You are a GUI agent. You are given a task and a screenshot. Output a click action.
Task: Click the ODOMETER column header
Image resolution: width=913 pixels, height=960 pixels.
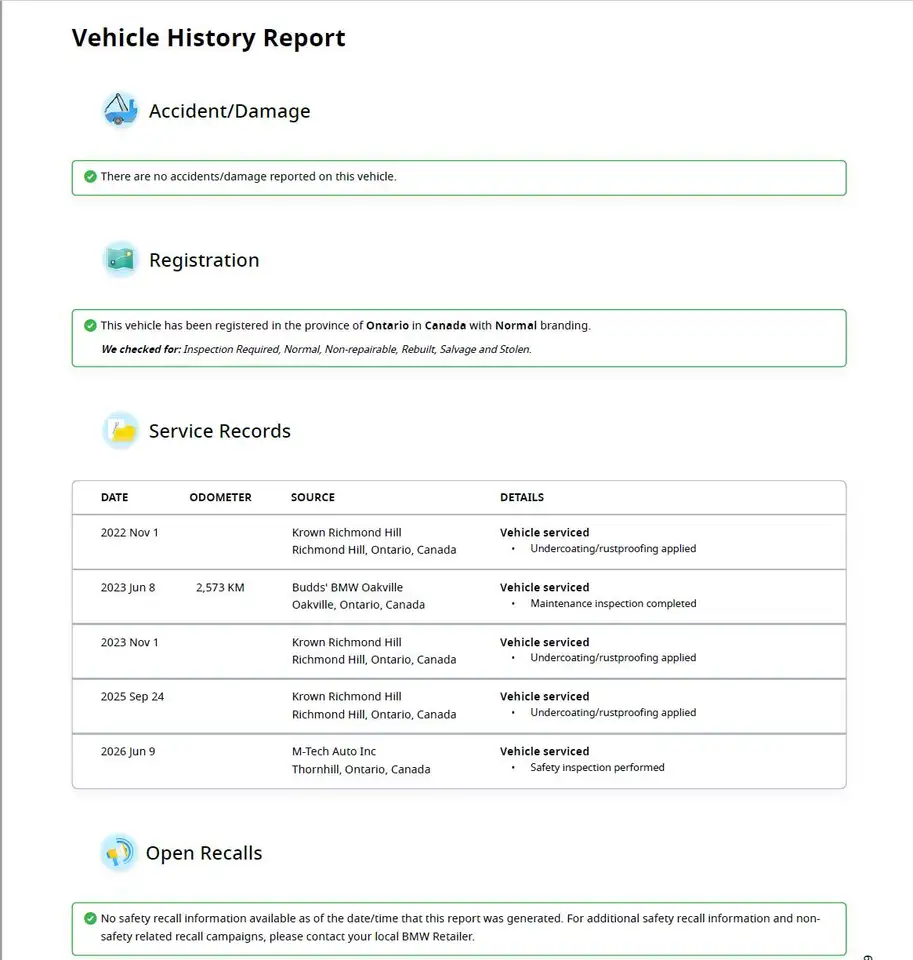[220, 497]
